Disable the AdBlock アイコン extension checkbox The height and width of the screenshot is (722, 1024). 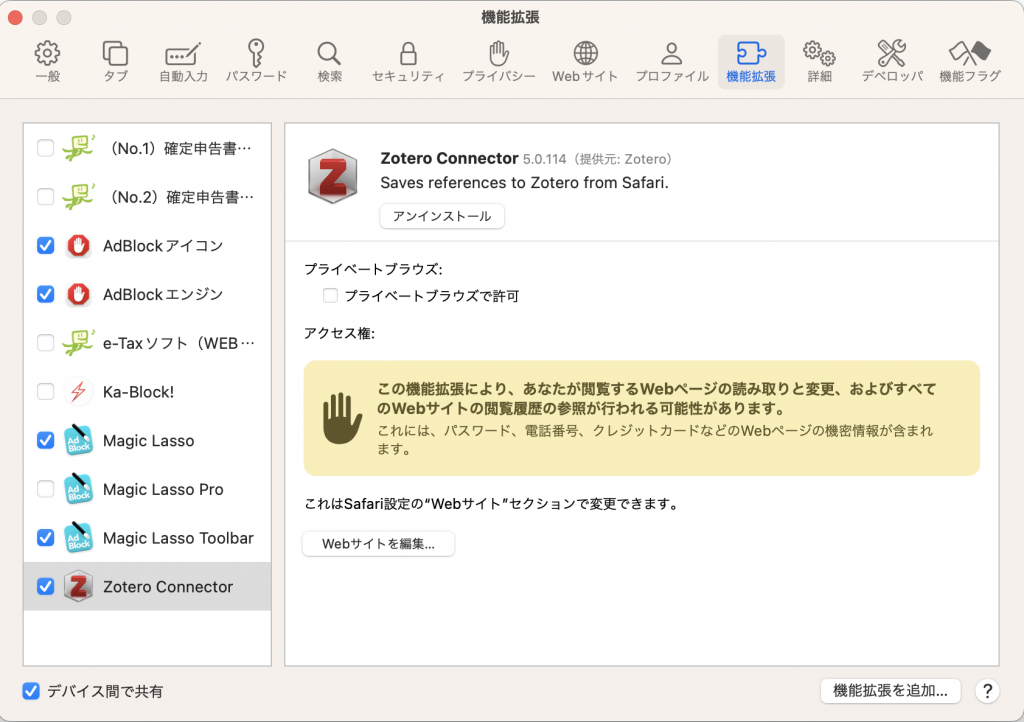pos(46,245)
